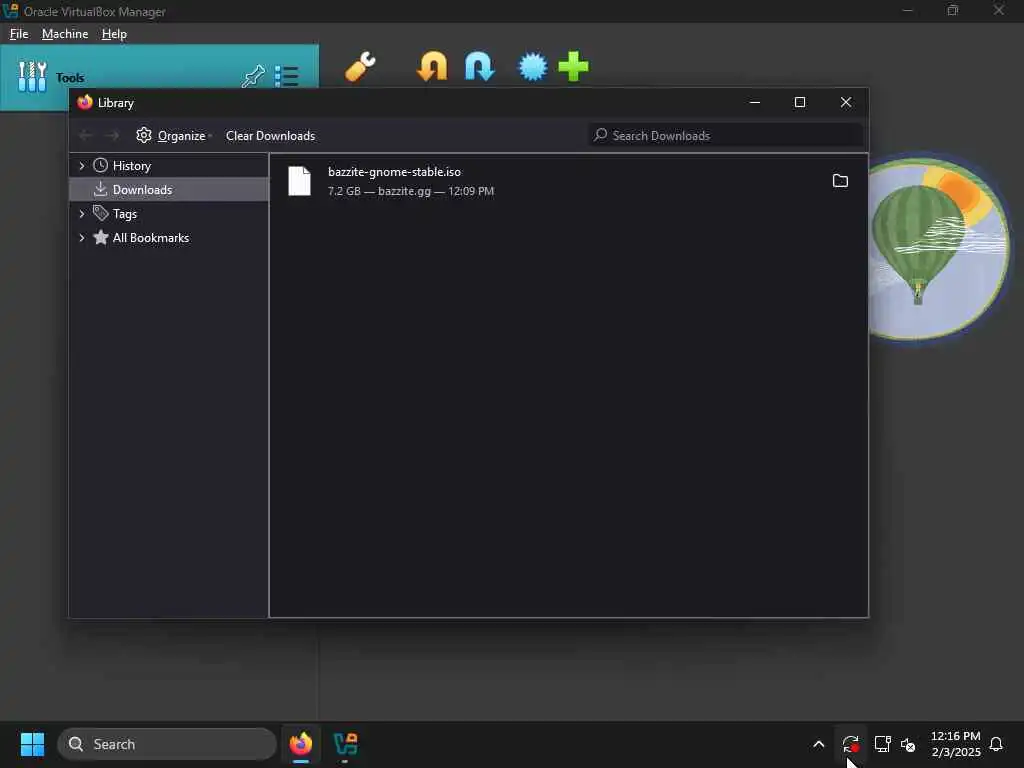Screen dimensions: 1024x768
Task: Show hidden system tray icons
Action: (818, 744)
